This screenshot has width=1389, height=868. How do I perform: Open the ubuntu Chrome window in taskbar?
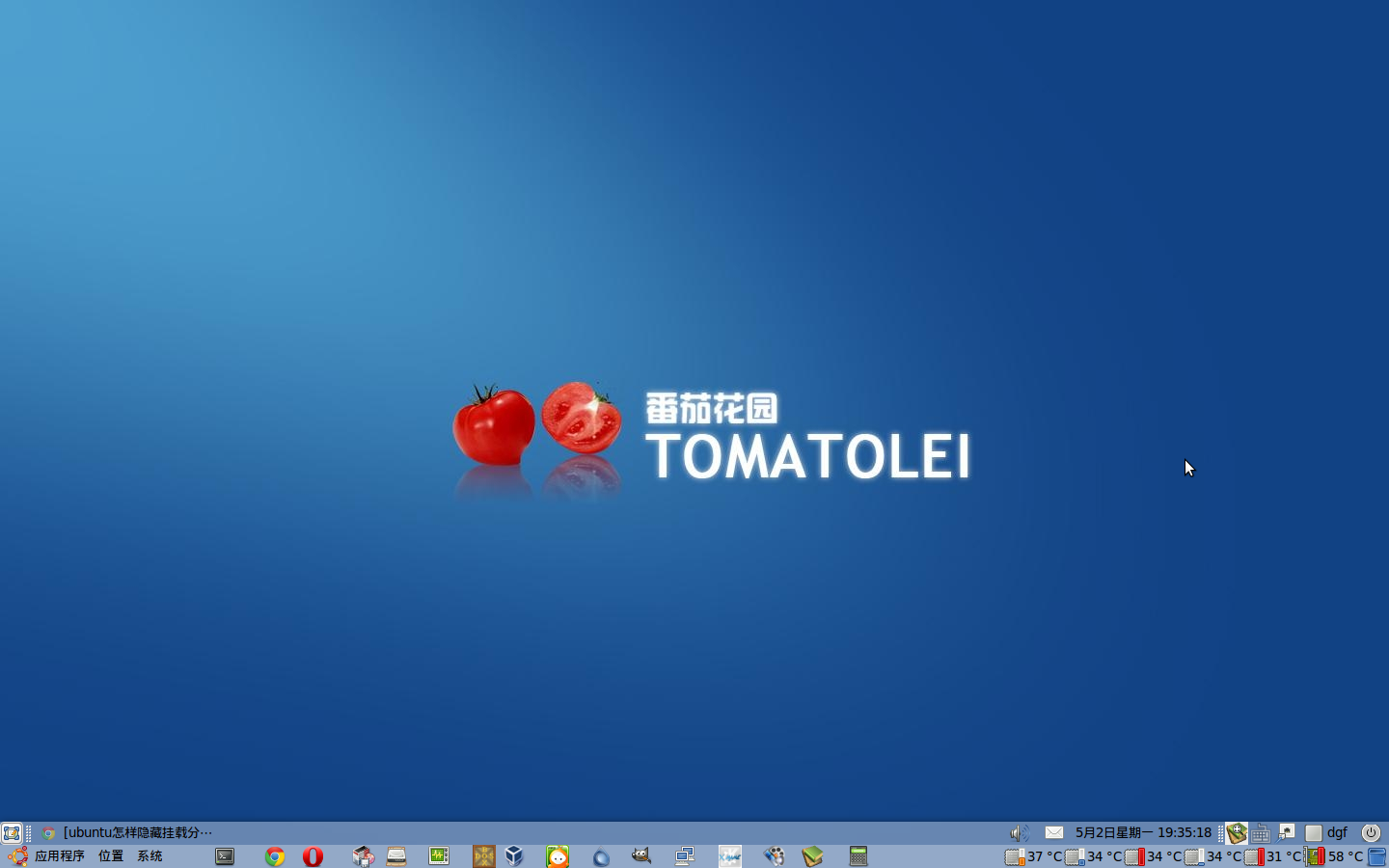pos(127,832)
